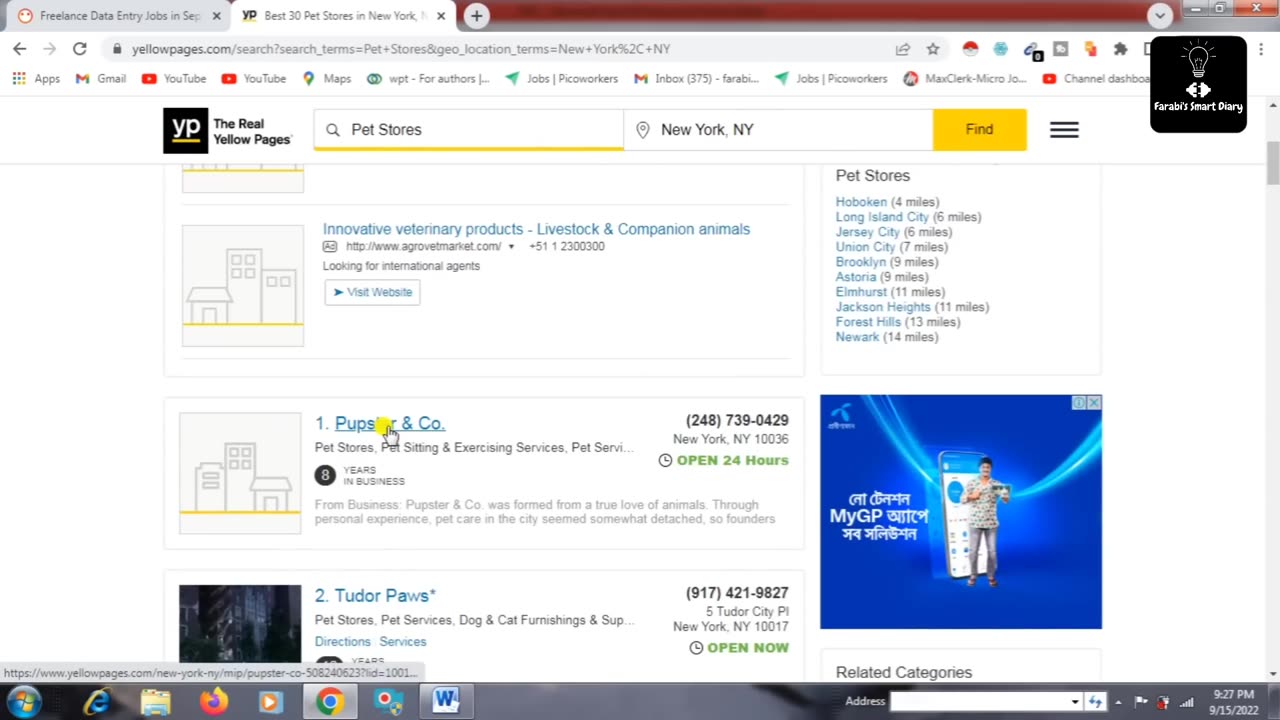
Task: Open Internet Explorer from the taskbar
Action: pyautogui.click(x=97, y=702)
